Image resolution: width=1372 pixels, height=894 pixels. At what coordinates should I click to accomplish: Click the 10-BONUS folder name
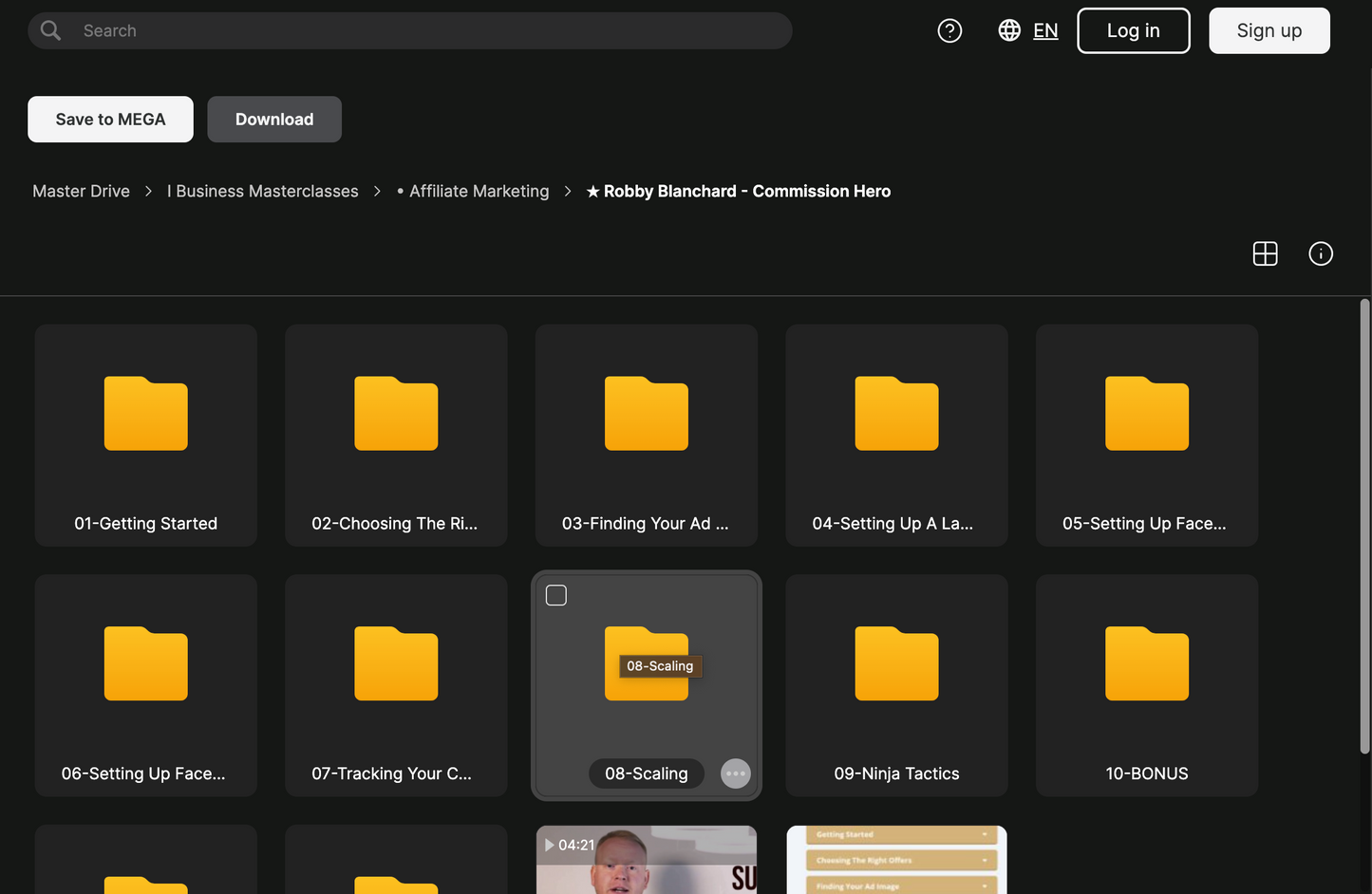point(1147,773)
